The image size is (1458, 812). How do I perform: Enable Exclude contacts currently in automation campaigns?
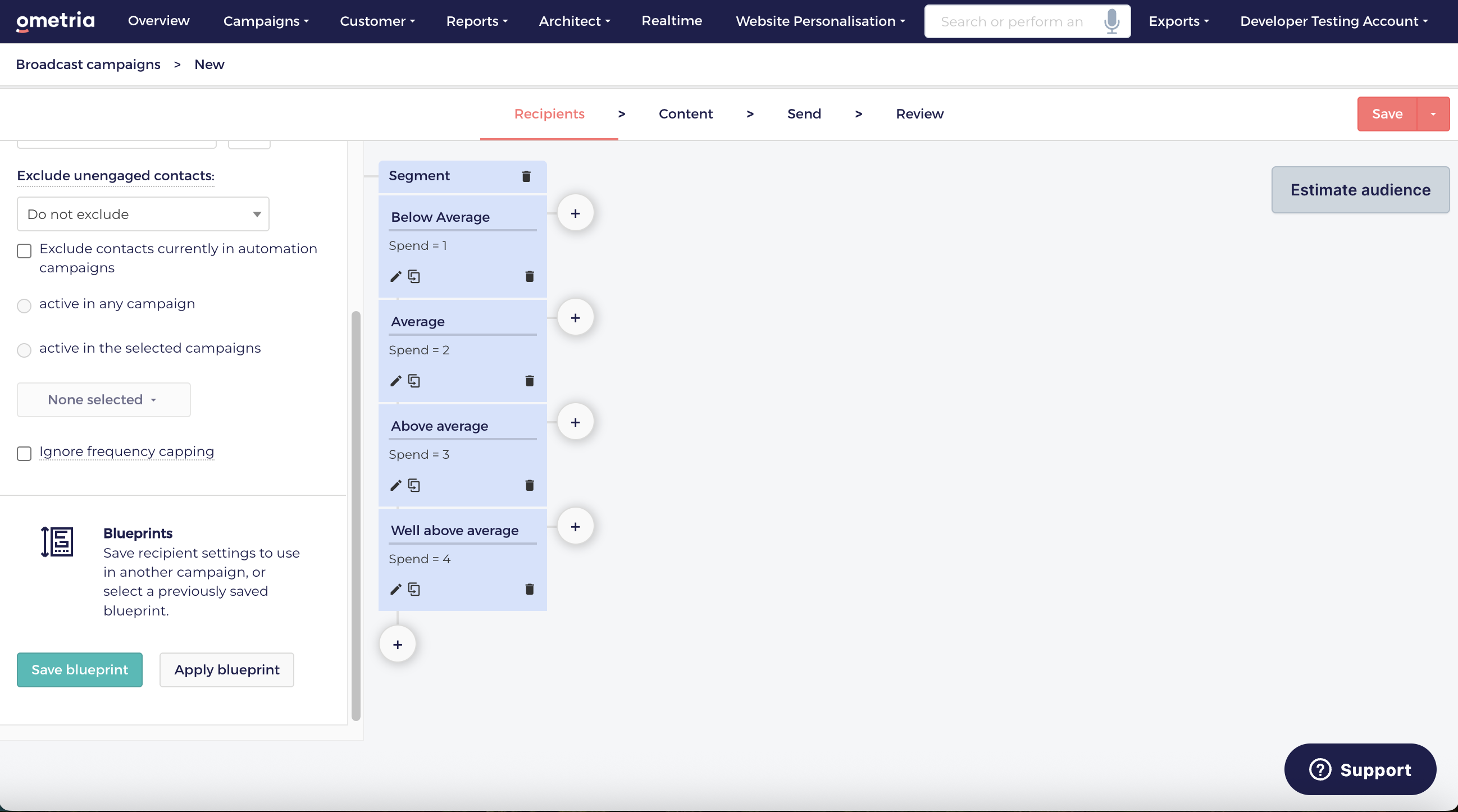click(x=24, y=250)
